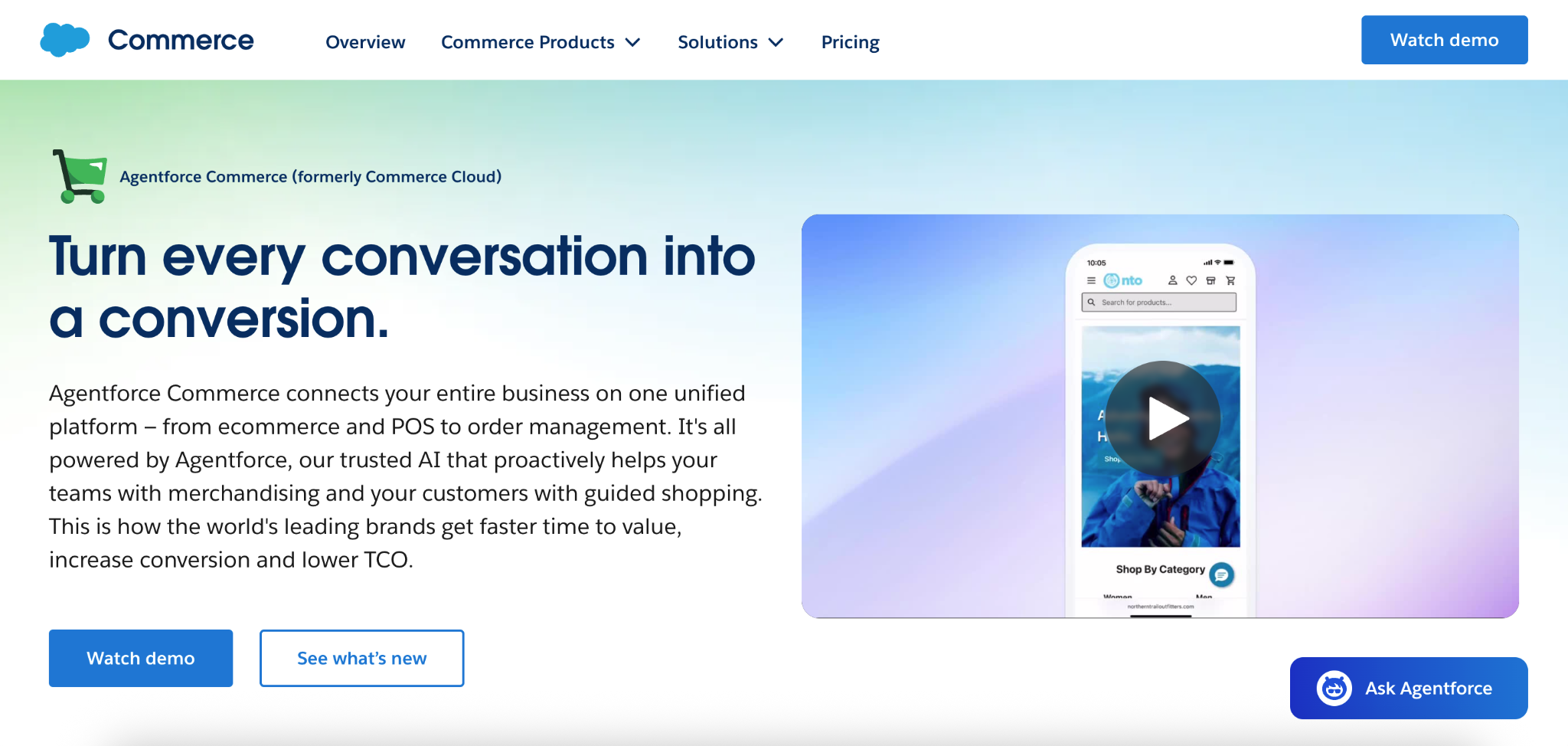Click the store icon in phone mockup
Screen dimensions: 1568x746
[x=1211, y=280]
